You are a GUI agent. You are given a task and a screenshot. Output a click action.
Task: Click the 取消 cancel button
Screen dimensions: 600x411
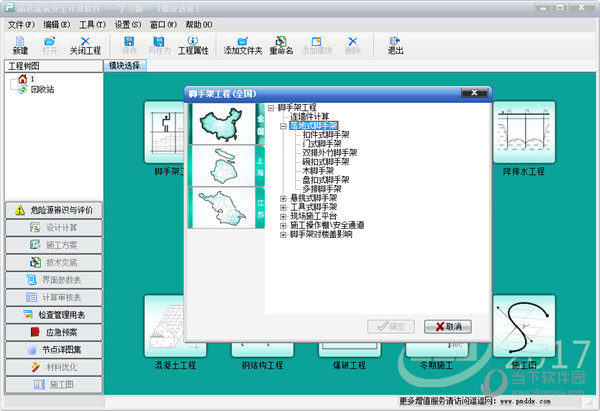(448, 326)
